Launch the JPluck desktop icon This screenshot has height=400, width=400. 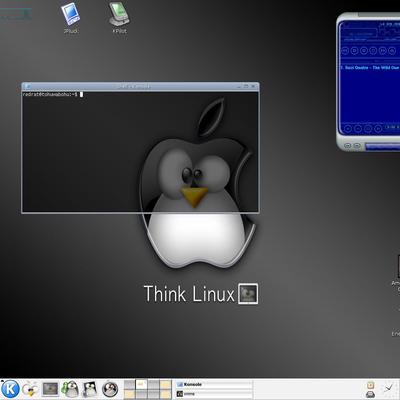point(71,18)
